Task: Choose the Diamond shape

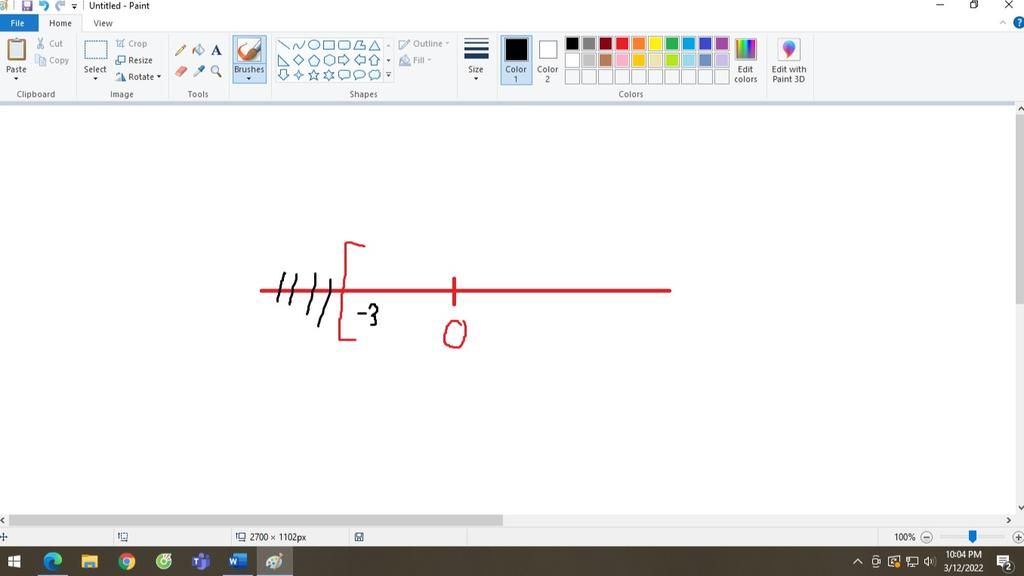Action: pos(298,60)
